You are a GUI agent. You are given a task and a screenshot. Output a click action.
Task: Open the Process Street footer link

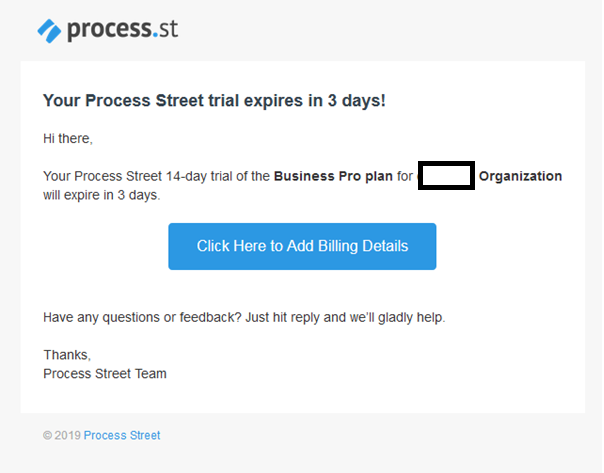coord(122,435)
